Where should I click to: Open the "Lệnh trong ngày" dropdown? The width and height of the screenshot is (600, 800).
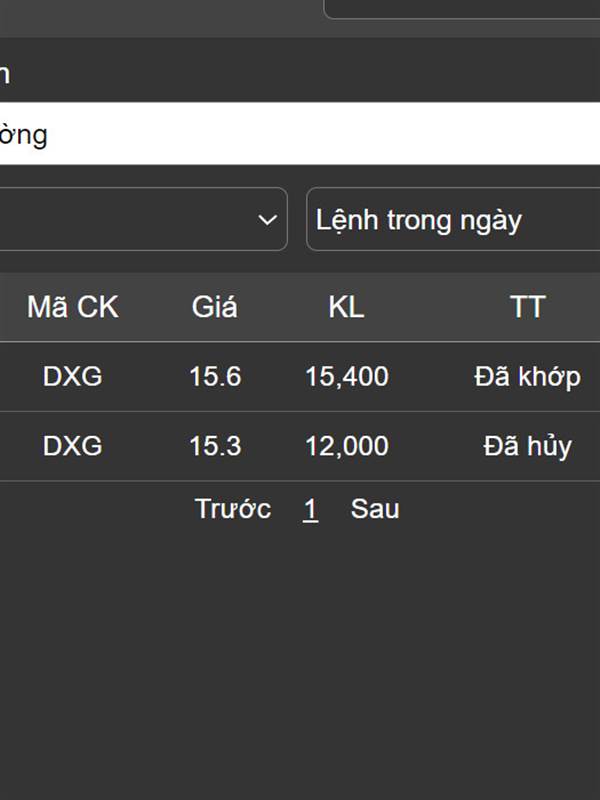(452, 220)
